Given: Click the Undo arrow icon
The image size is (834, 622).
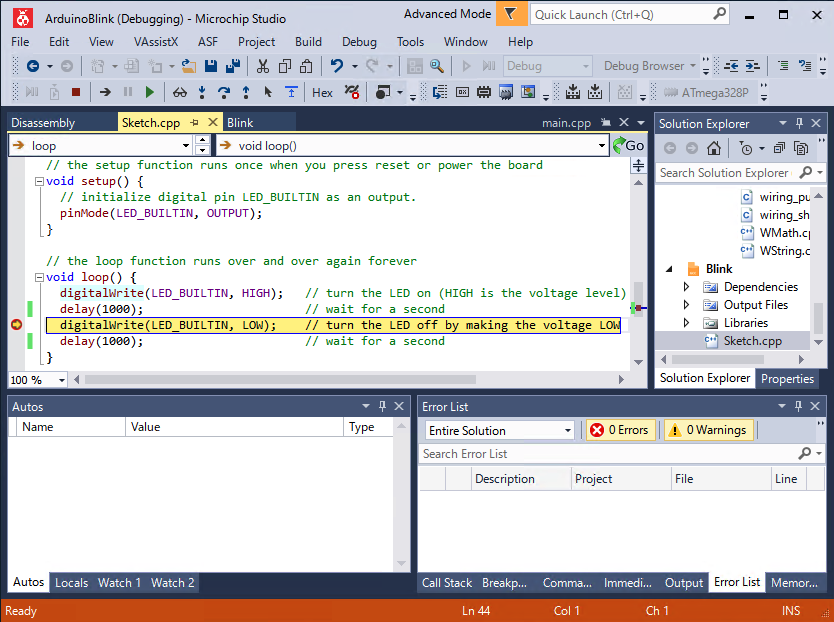Looking at the screenshot, I should pyautogui.click(x=337, y=66).
